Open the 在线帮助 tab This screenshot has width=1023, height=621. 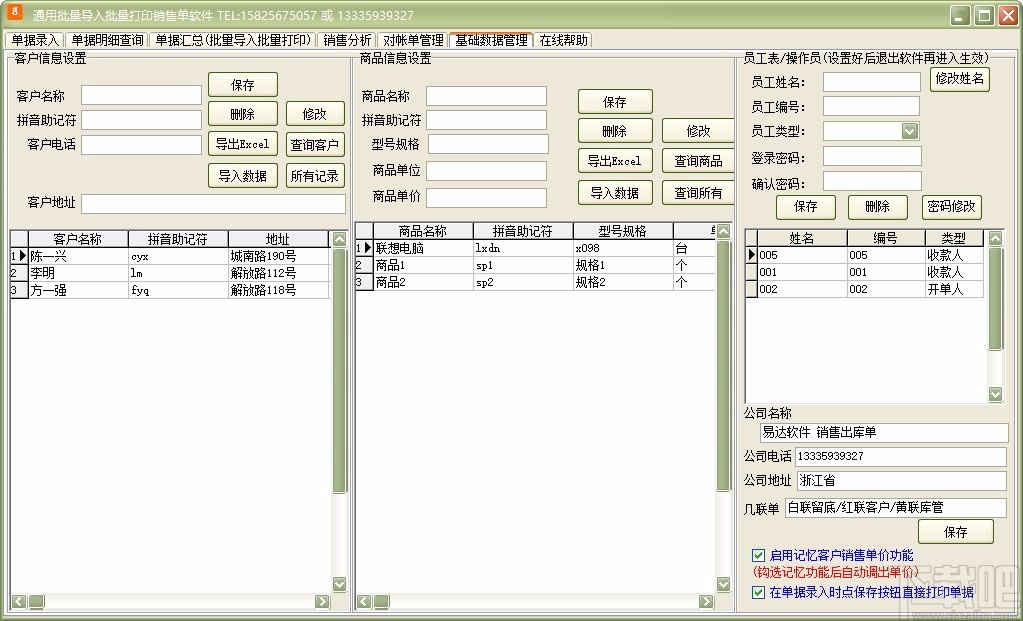point(565,40)
